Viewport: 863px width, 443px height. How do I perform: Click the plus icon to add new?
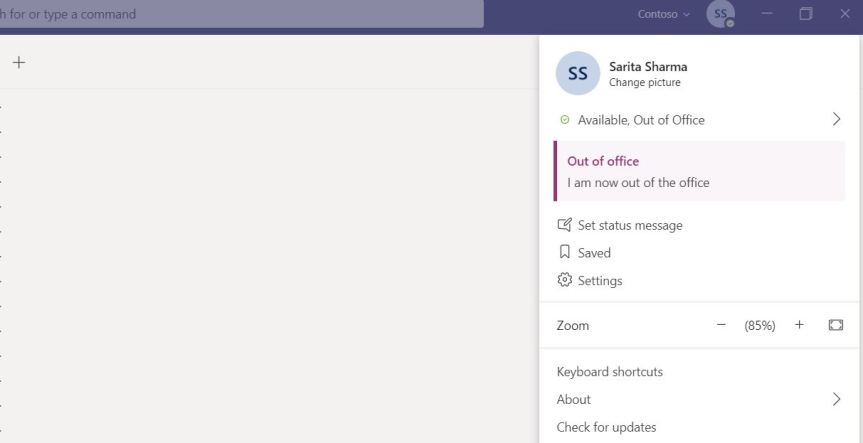19,62
